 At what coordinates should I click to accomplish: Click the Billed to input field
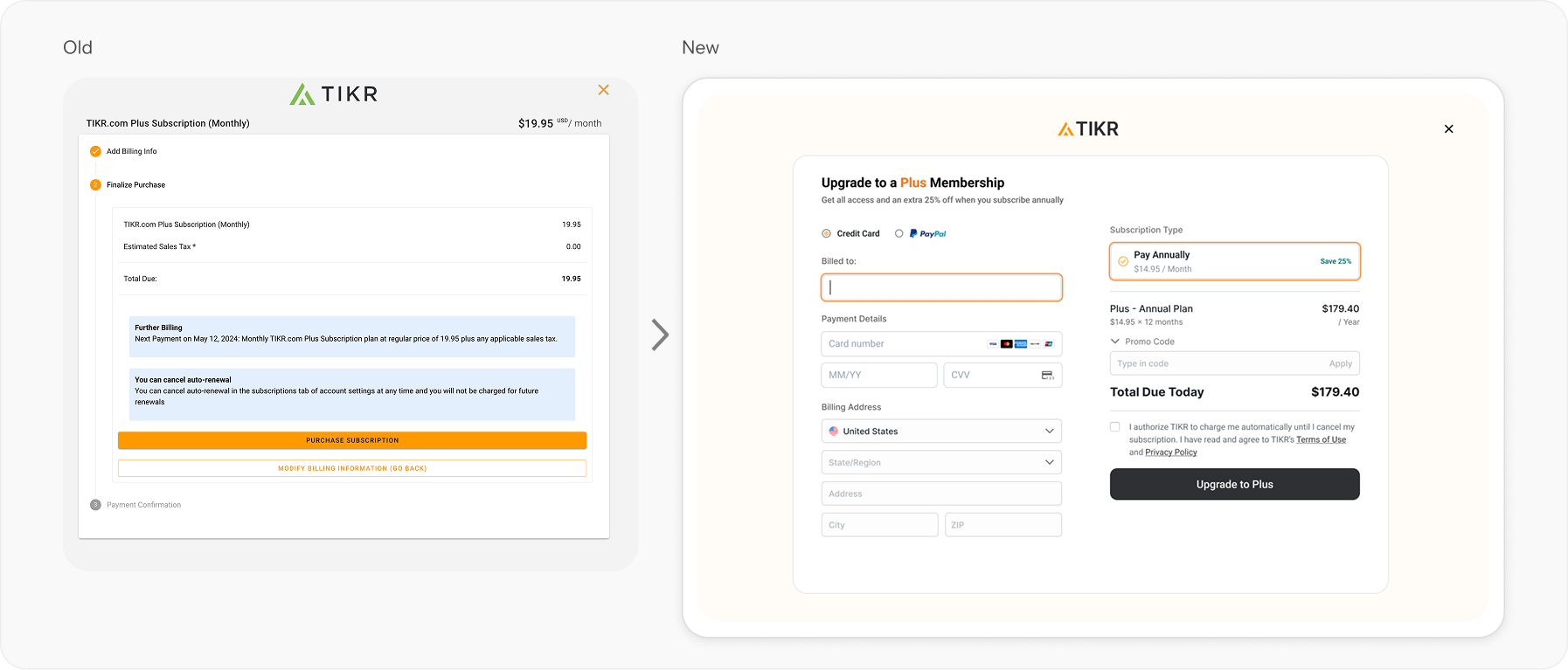coord(941,287)
